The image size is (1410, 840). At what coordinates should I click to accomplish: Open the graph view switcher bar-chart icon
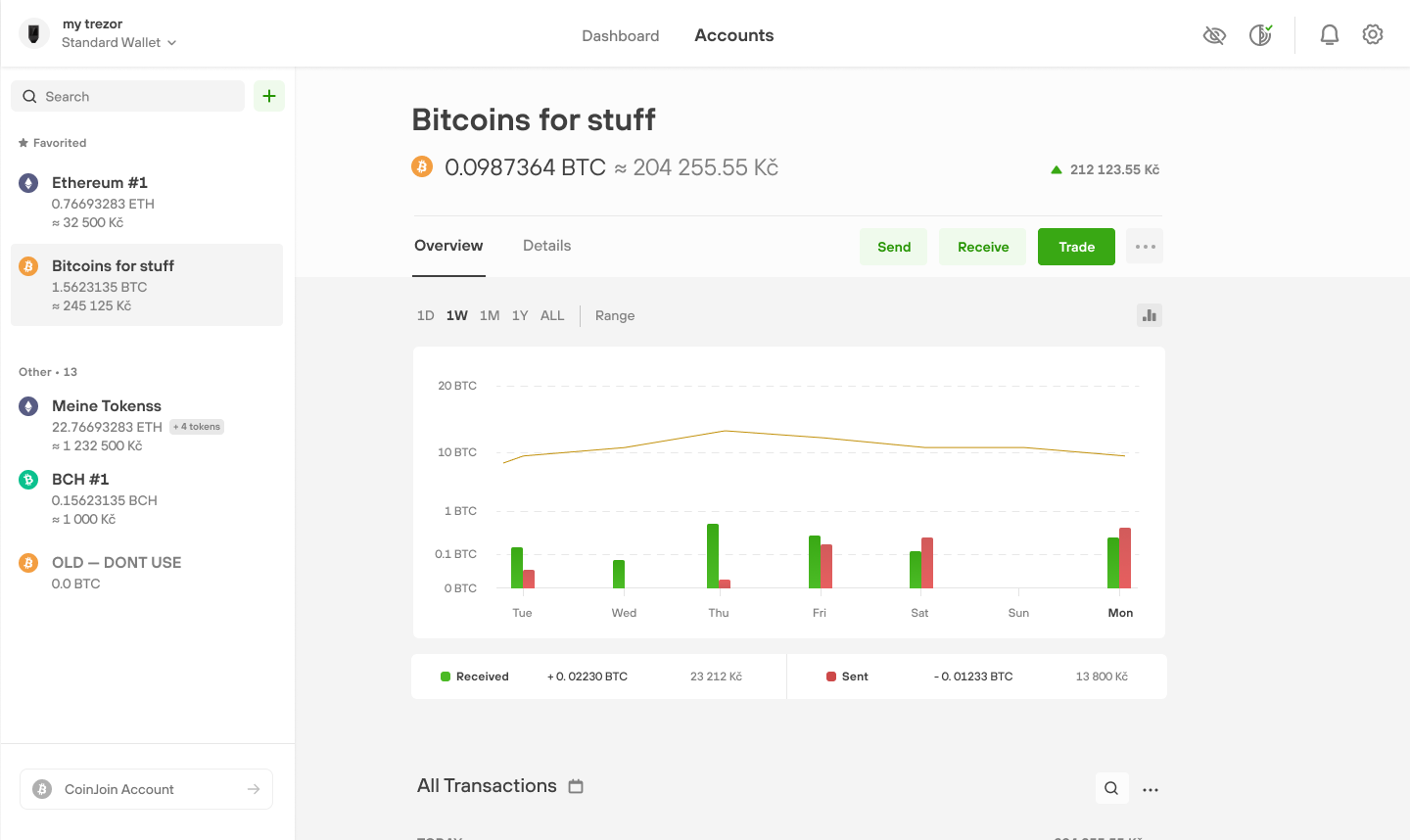(1149, 314)
